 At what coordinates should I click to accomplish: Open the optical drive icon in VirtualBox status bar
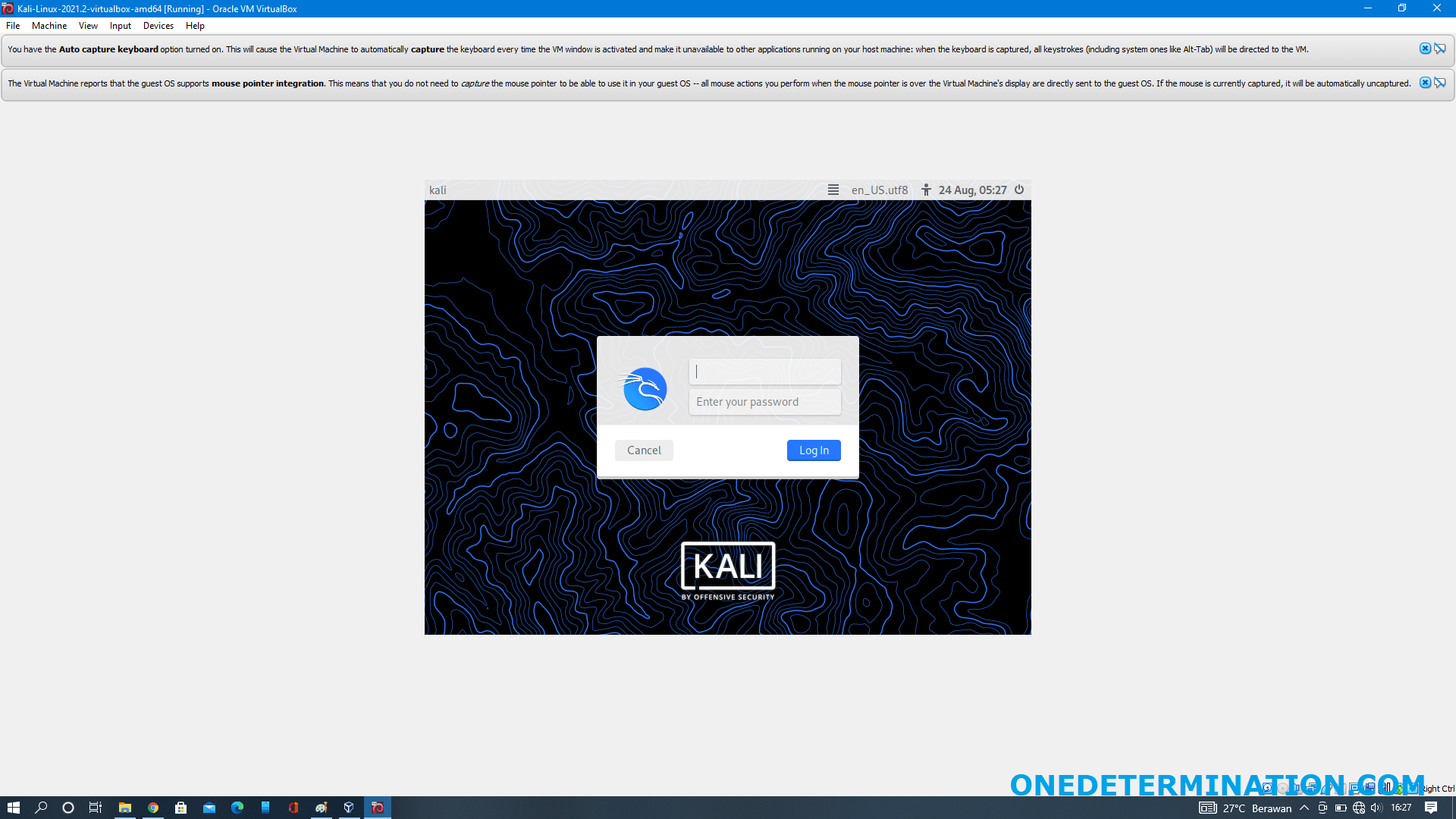(x=1283, y=789)
